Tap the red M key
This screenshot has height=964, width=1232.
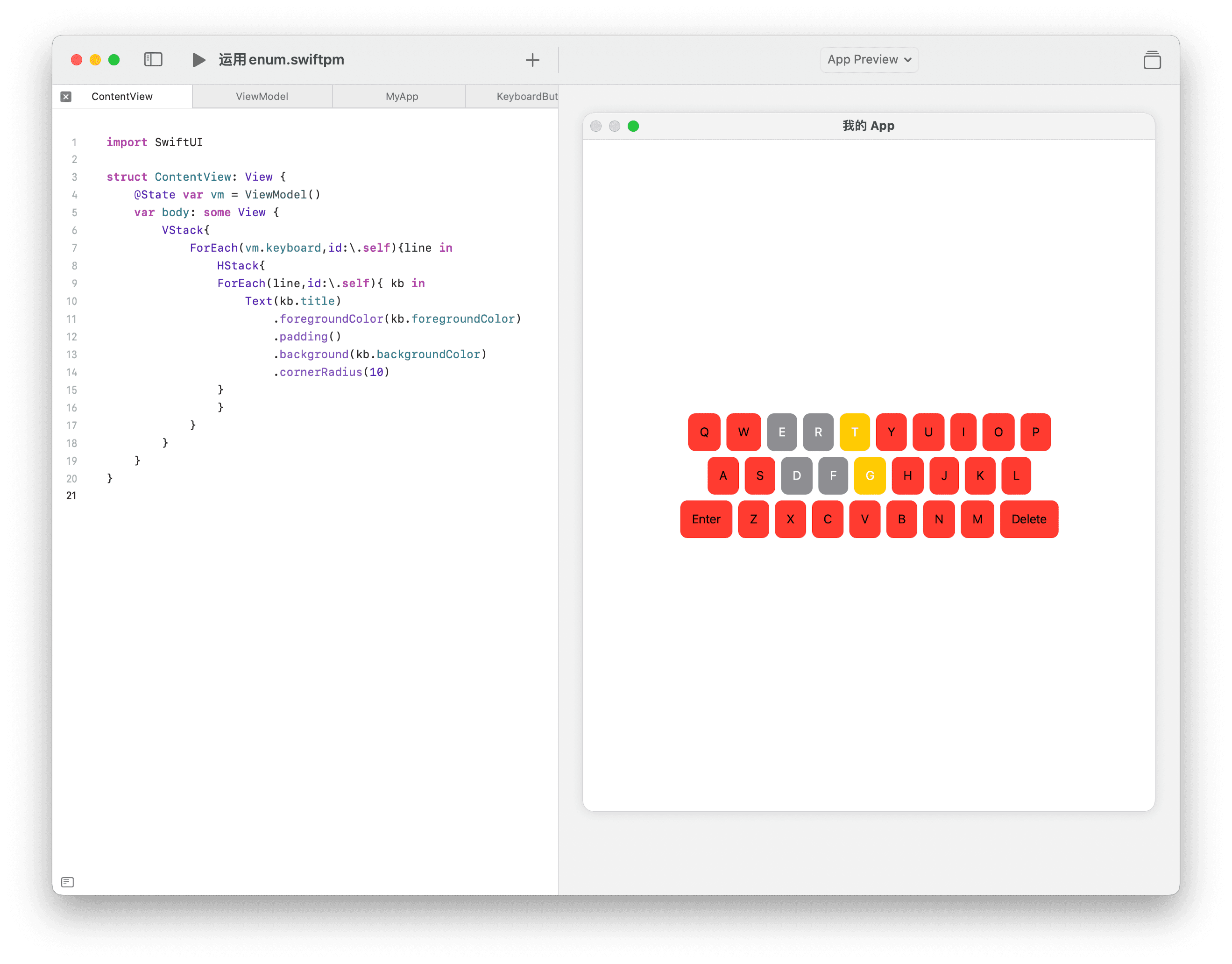(977, 519)
